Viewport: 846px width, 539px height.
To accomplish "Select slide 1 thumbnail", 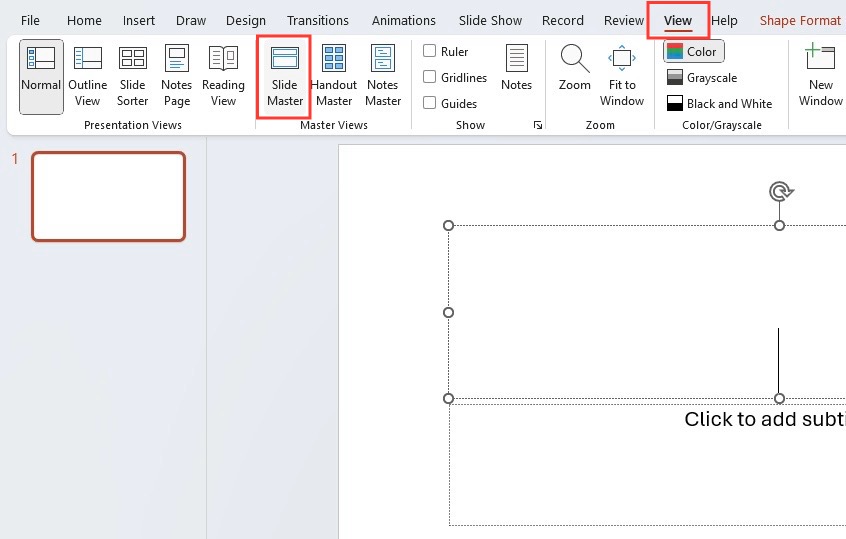I will (108, 196).
